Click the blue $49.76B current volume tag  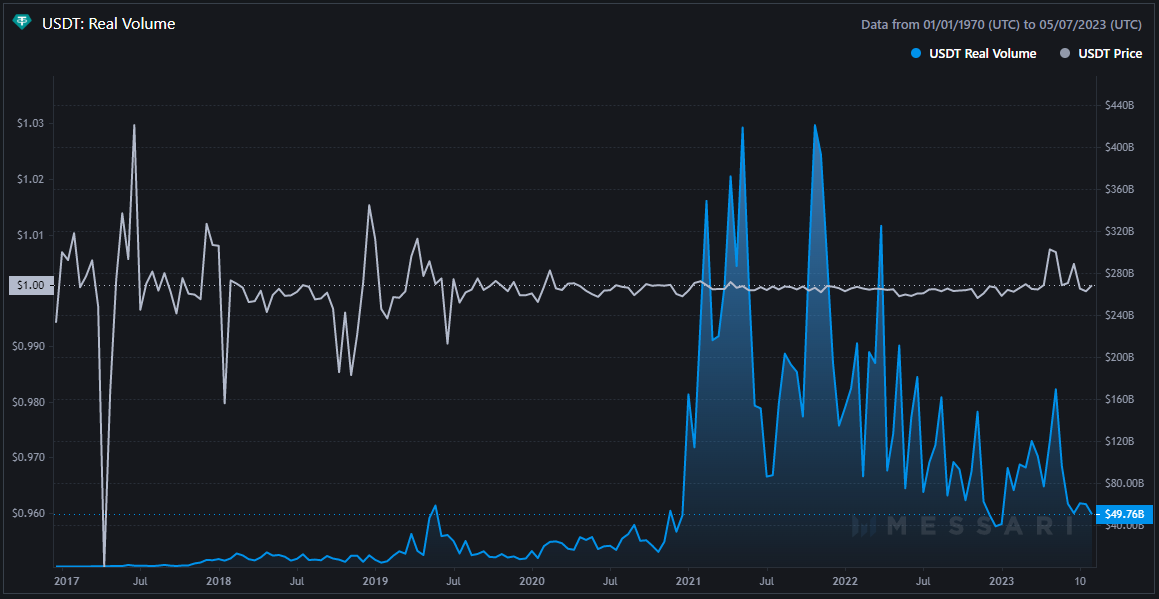1122,514
